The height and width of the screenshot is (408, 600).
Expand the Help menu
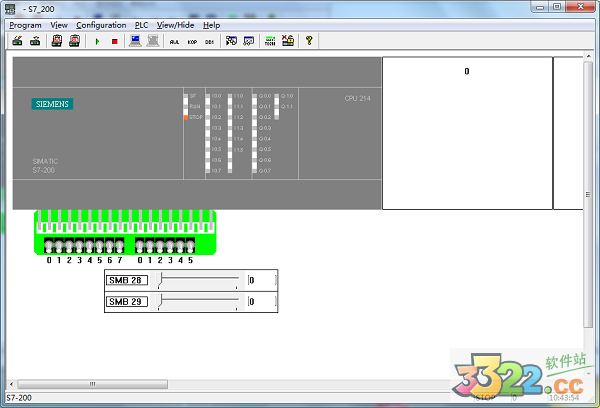click(x=211, y=24)
